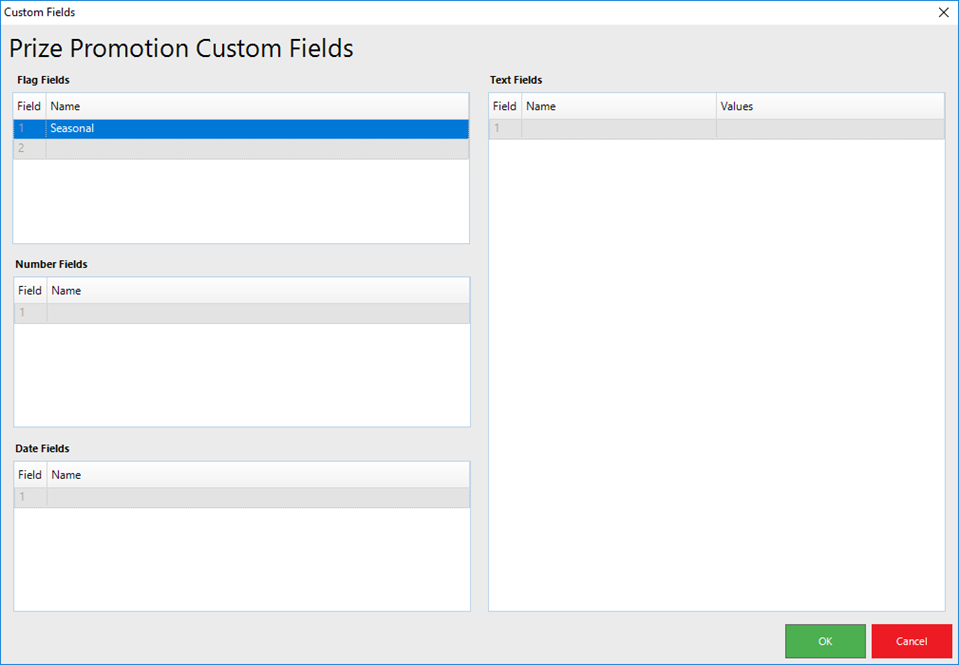Select row number 1 in Date Fields

pos(30,497)
